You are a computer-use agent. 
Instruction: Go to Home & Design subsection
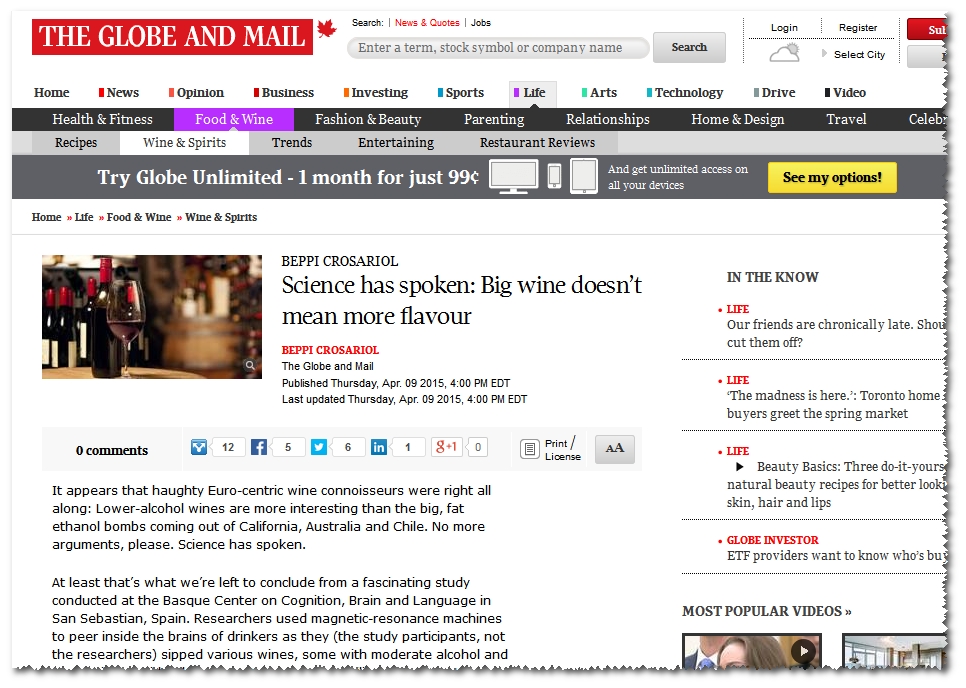737,119
